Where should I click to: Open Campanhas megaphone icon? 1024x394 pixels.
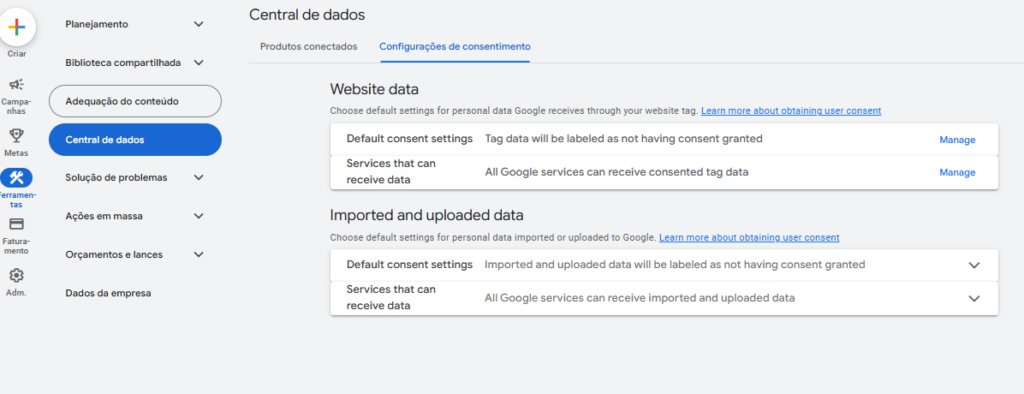pyautogui.click(x=16, y=85)
